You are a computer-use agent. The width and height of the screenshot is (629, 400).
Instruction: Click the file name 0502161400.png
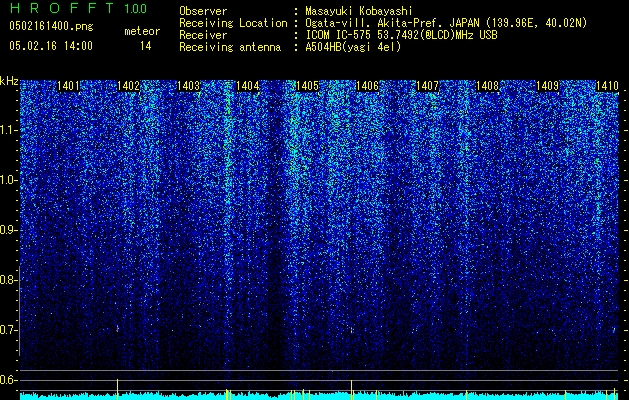tap(51, 26)
